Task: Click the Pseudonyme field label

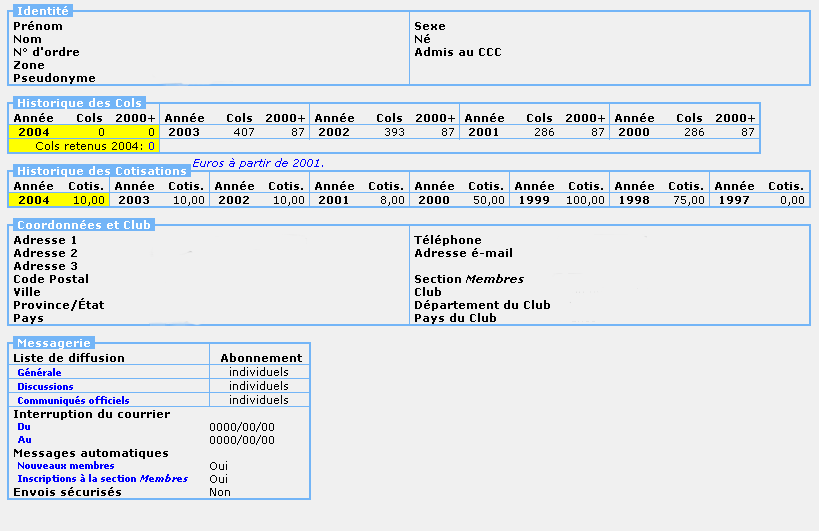Action: coord(54,78)
